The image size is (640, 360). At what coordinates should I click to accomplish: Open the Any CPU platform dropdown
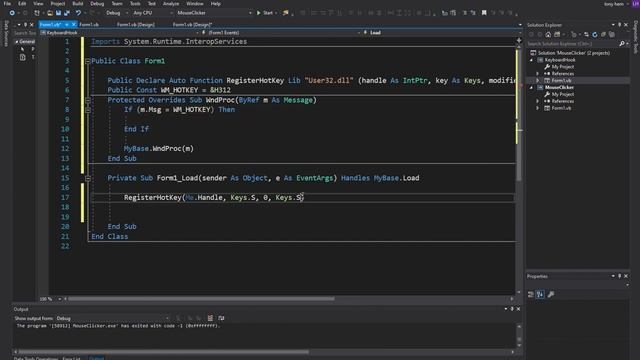pos(153,13)
